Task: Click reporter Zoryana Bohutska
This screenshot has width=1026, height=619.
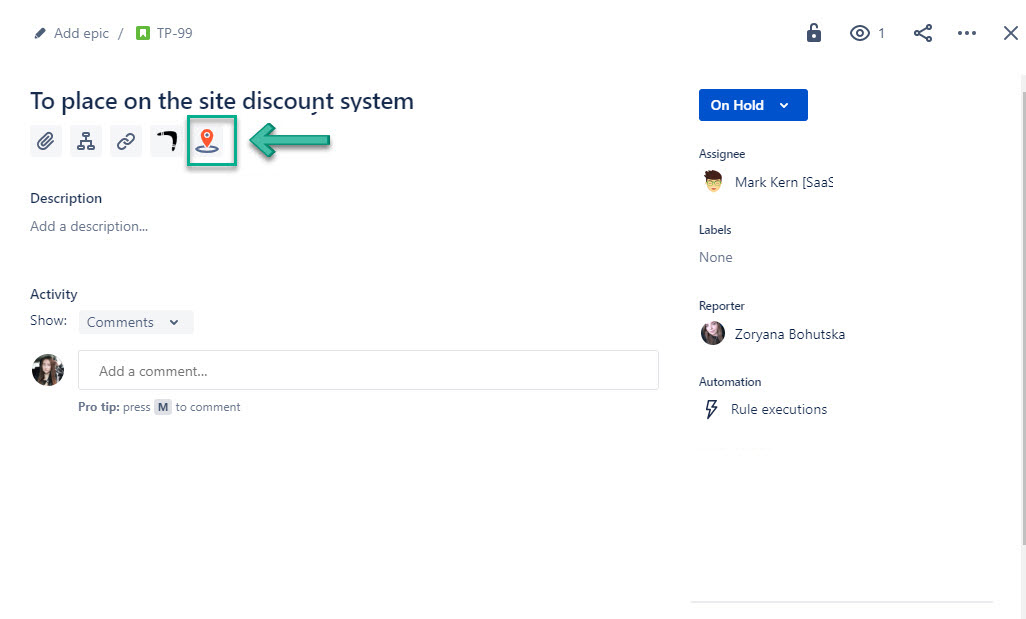Action: (x=789, y=334)
